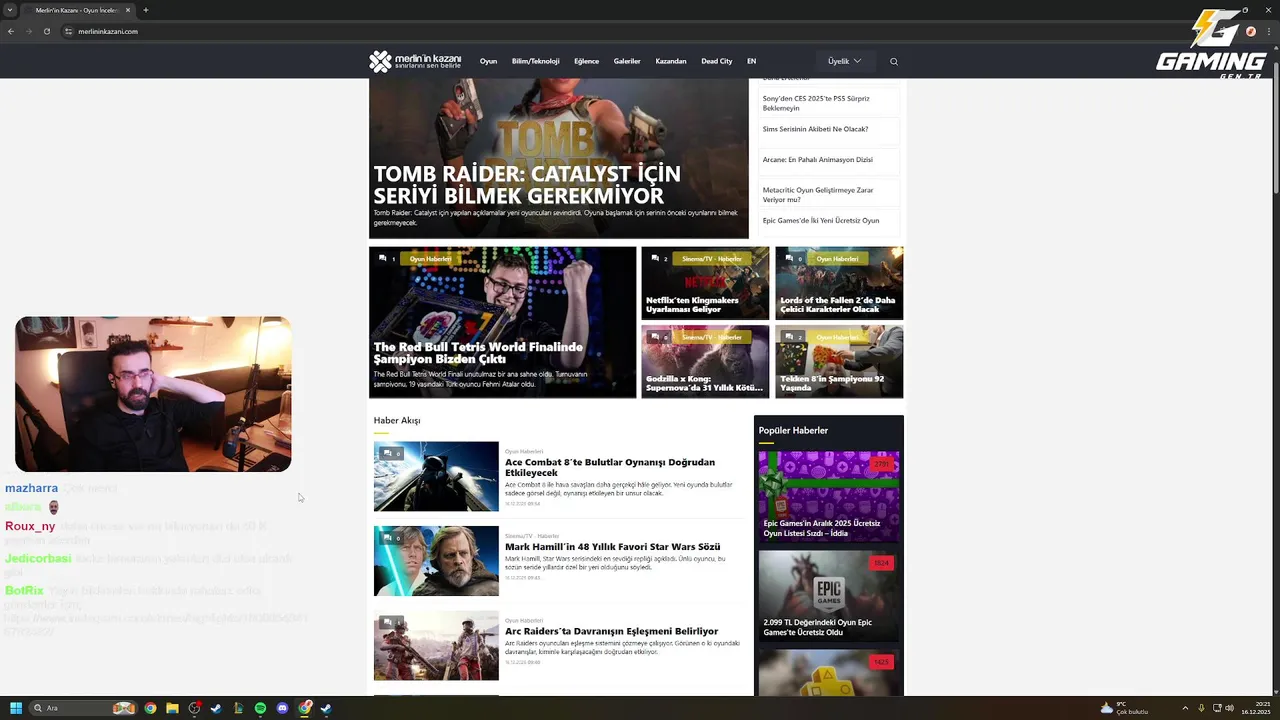Open the Bilim/Teknoloji menu item

click(x=535, y=61)
